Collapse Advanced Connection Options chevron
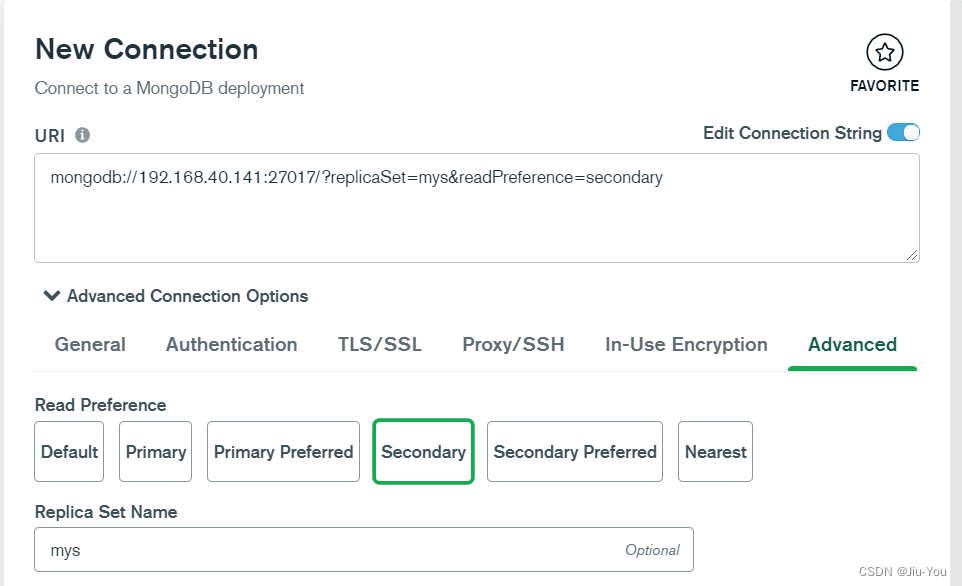Viewport: 962px width, 586px height. tap(52, 296)
